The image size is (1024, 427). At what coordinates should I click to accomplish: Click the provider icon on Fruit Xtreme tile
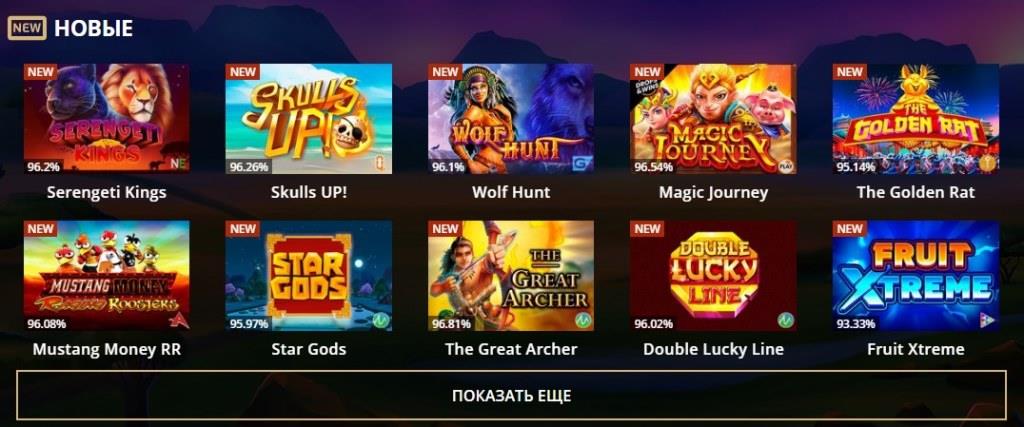987,321
